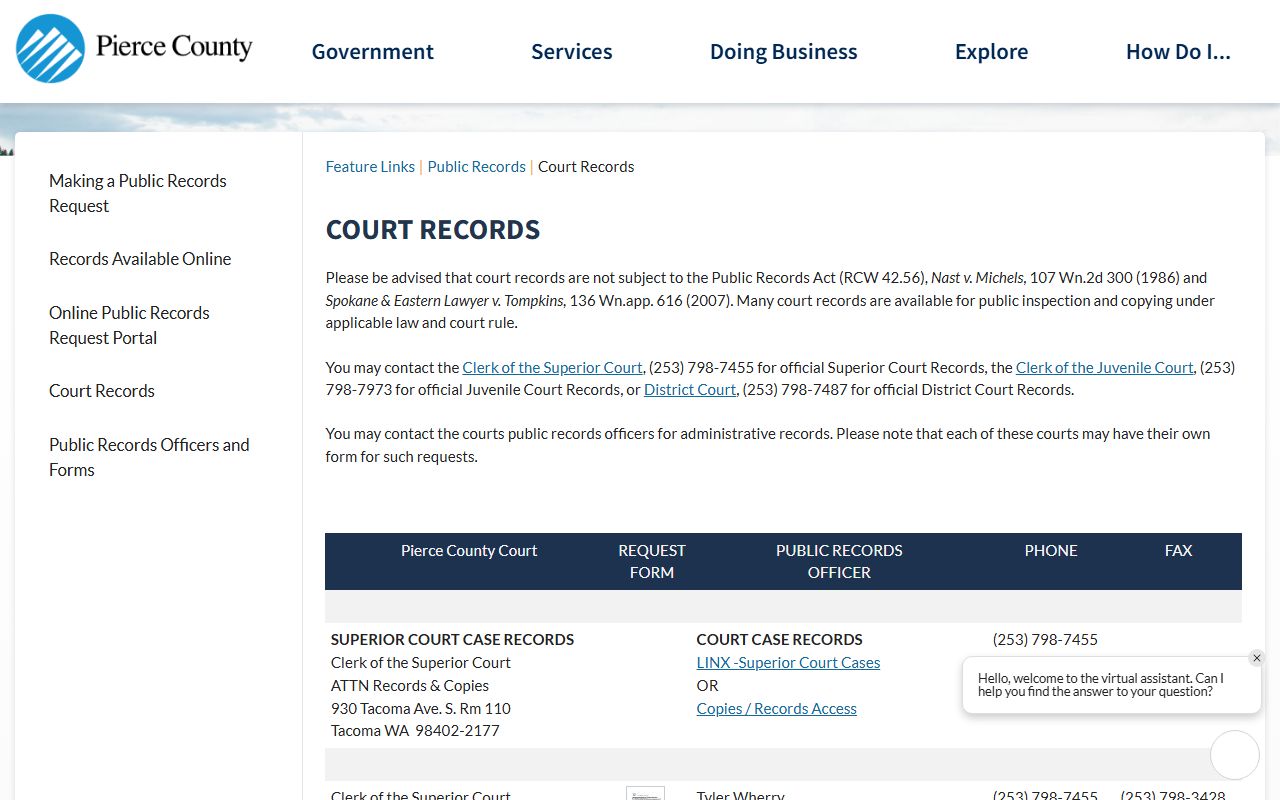This screenshot has height=800, width=1280.
Task: Select Court Records in the sidebar
Action: pos(102,391)
